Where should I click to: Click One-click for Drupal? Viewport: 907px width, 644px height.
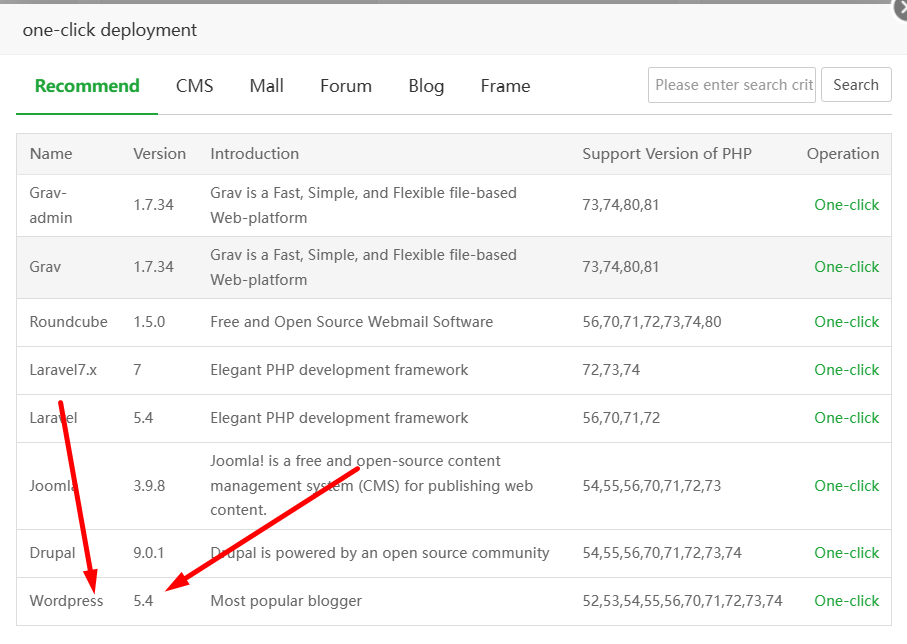(x=846, y=553)
